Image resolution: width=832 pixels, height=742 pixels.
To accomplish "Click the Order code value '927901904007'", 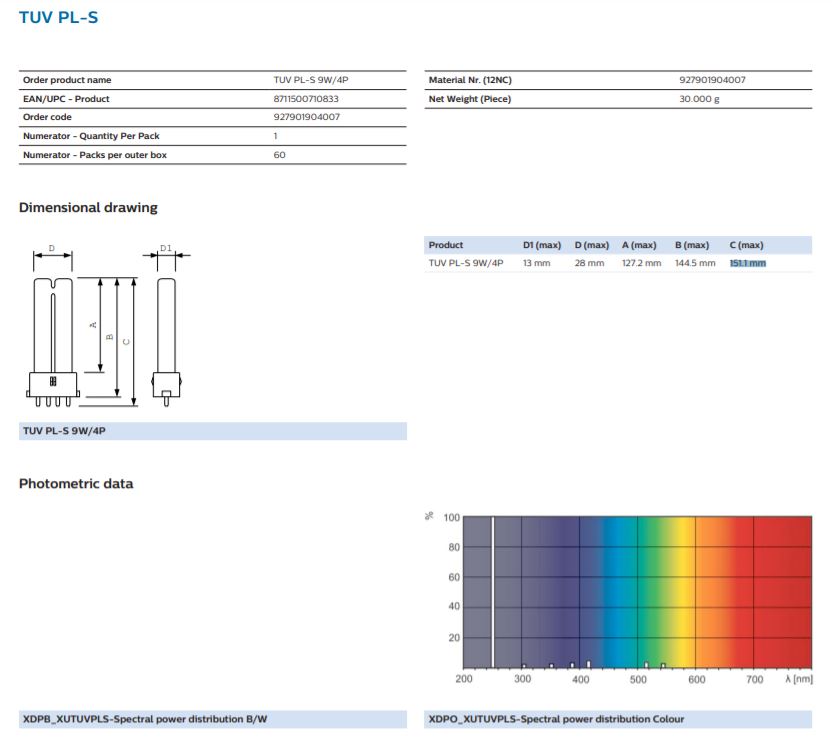I will coord(307,117).
